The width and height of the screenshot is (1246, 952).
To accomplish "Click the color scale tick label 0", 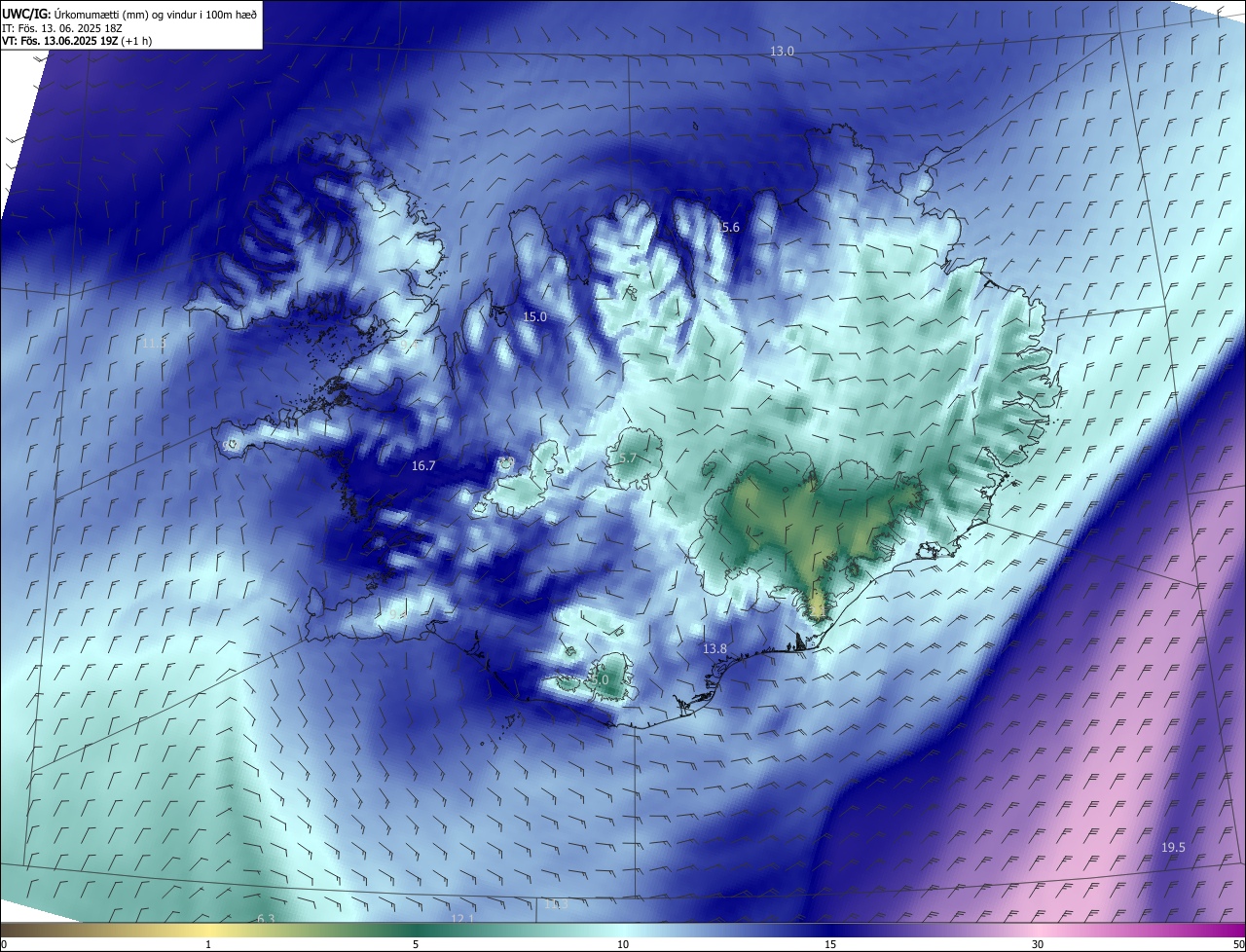I will point(4,944).
